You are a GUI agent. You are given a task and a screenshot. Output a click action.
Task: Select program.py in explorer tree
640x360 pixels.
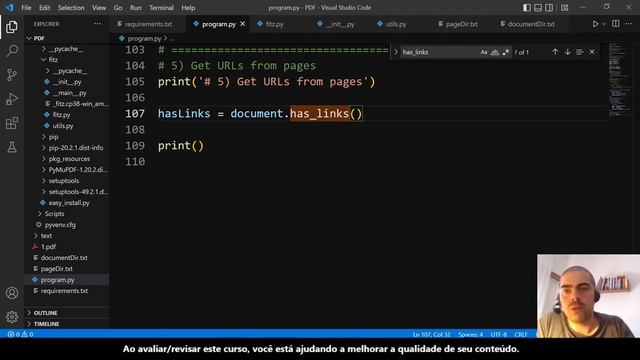point(67,280)
